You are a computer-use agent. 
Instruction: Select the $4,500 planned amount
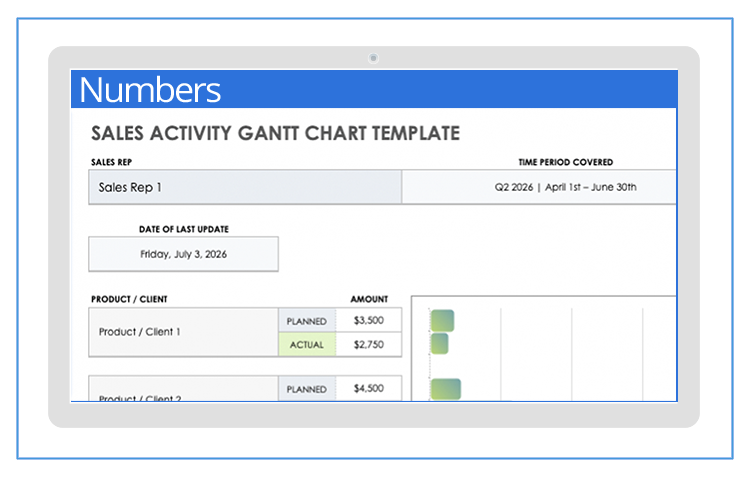tap(369, 389)
